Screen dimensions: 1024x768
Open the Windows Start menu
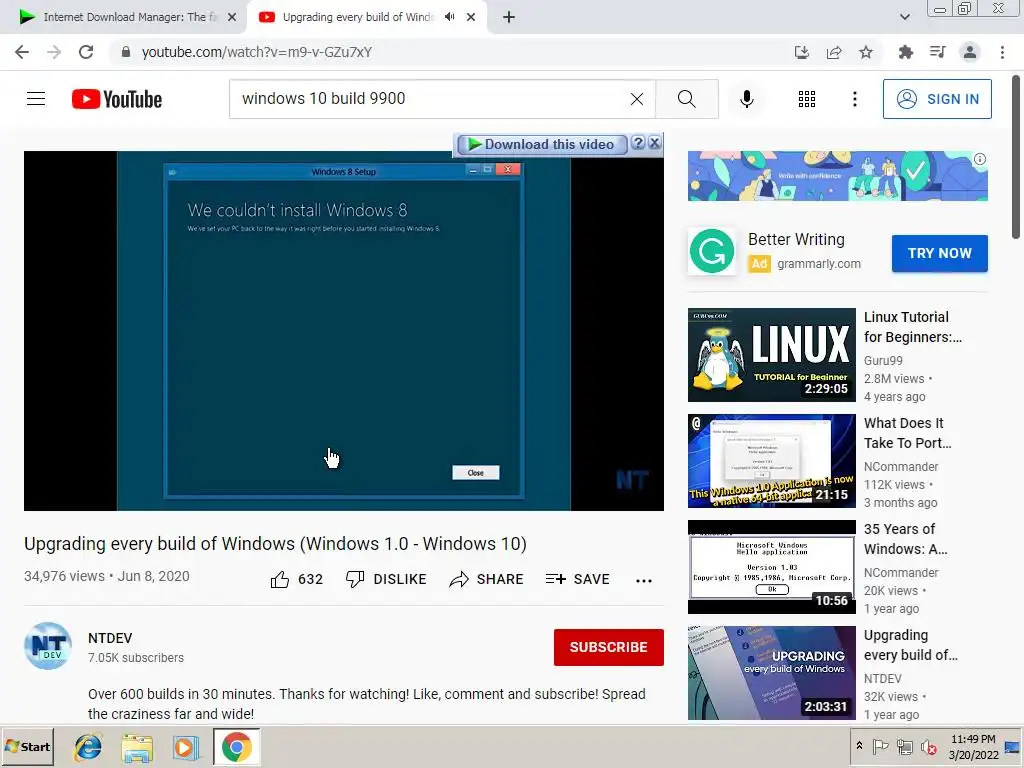pos(27,746)
